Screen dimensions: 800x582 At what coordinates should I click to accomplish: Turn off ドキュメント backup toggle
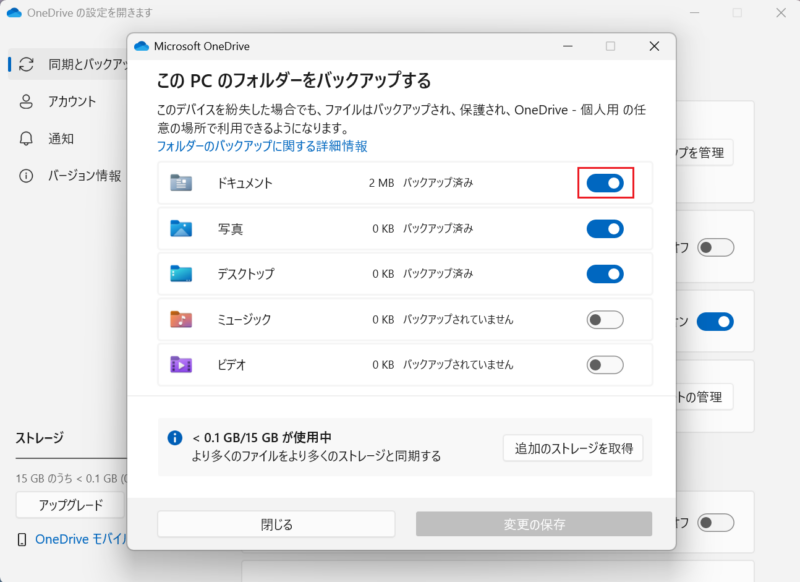tap(605, 183)
